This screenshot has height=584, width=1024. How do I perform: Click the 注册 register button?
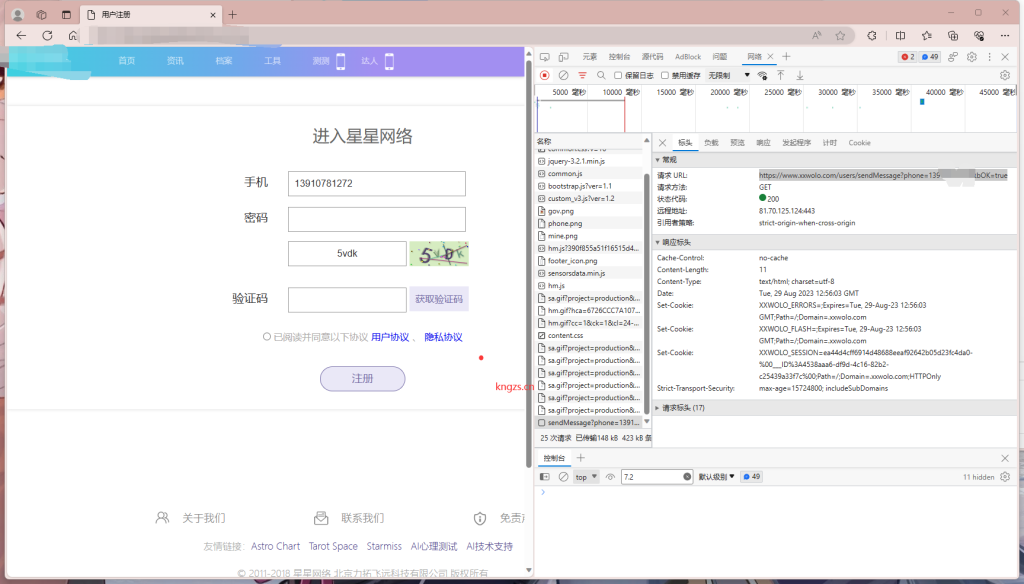pos(362,379)
